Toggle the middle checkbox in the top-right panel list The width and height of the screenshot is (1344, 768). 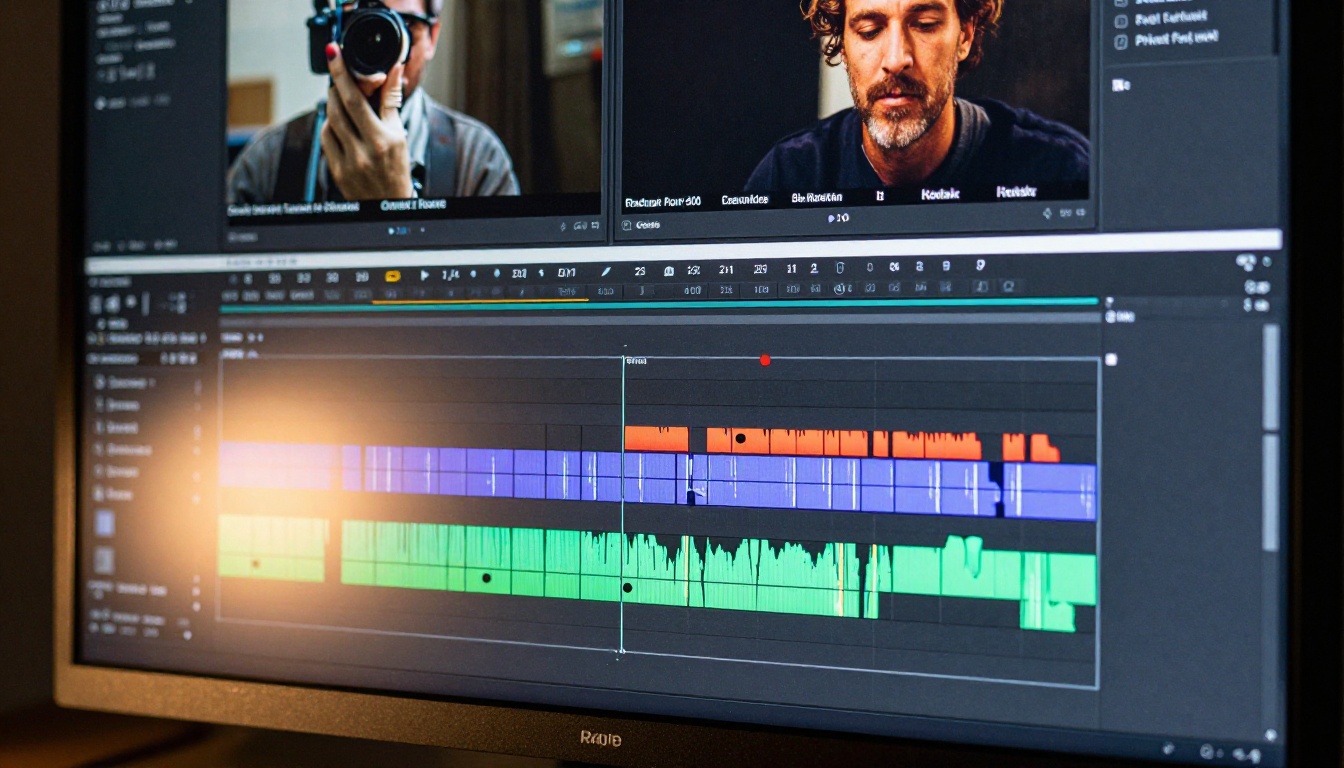[1120, 20]
